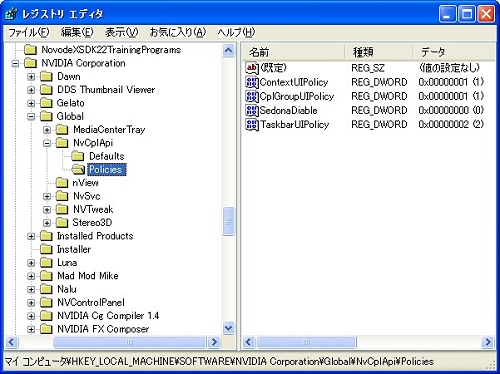Expand the DDS Thumbnail Viewer node
This screenshot has height=374, width=500.
coord(31,90)
